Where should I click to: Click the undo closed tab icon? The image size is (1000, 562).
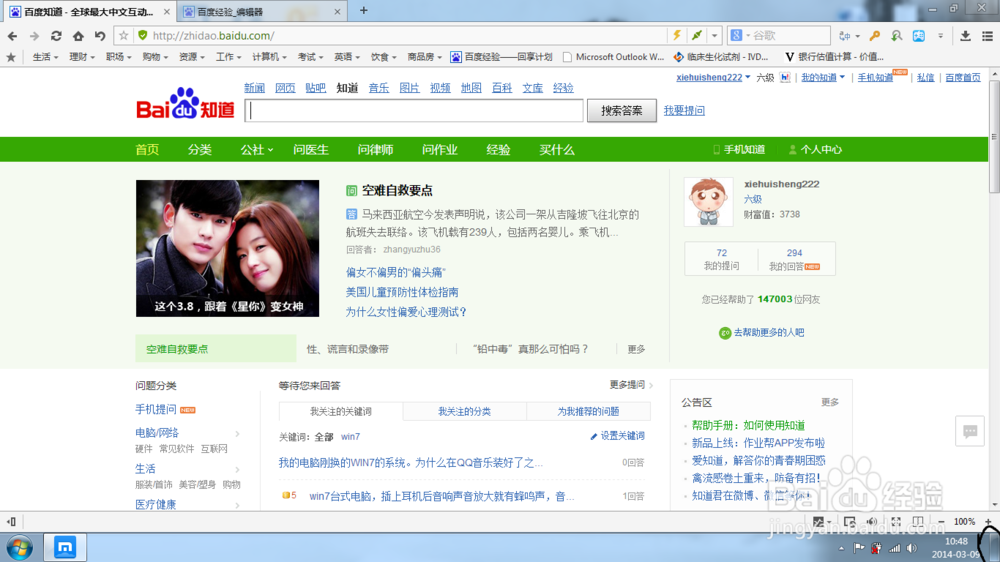click(99, 36)
